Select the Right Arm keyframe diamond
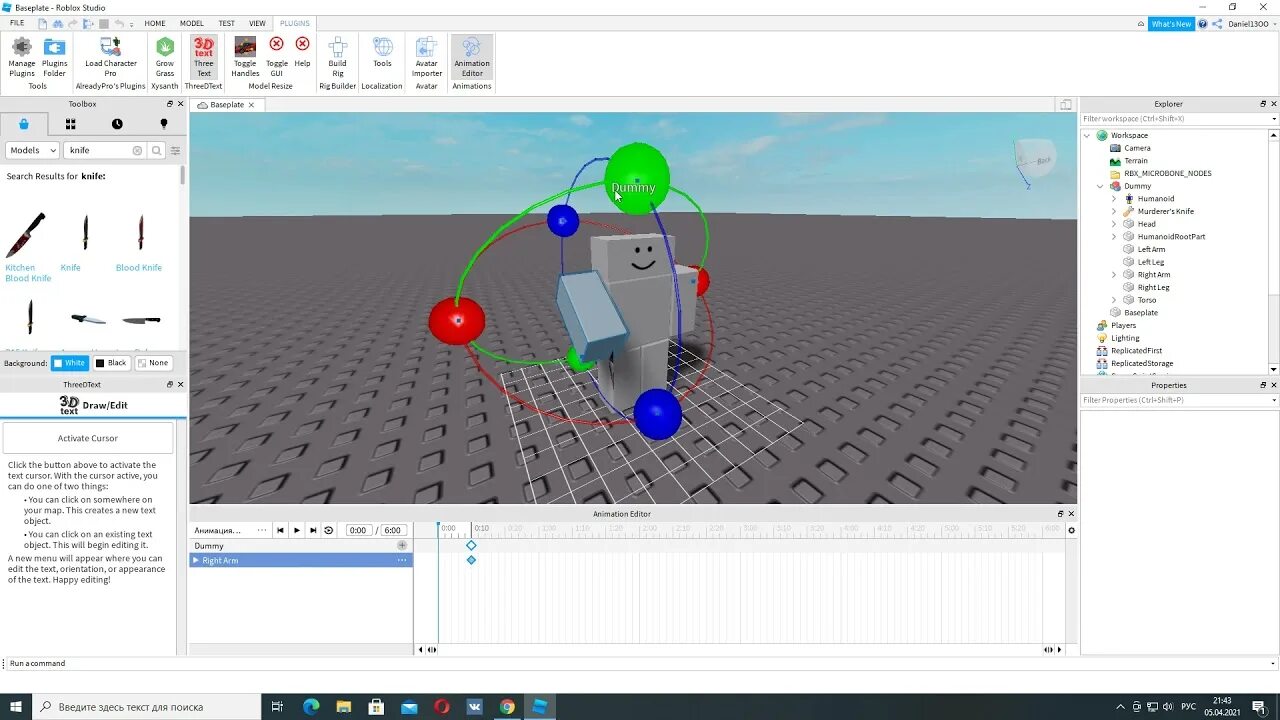This screenshot has height=720, width=1280. [471, 560]
